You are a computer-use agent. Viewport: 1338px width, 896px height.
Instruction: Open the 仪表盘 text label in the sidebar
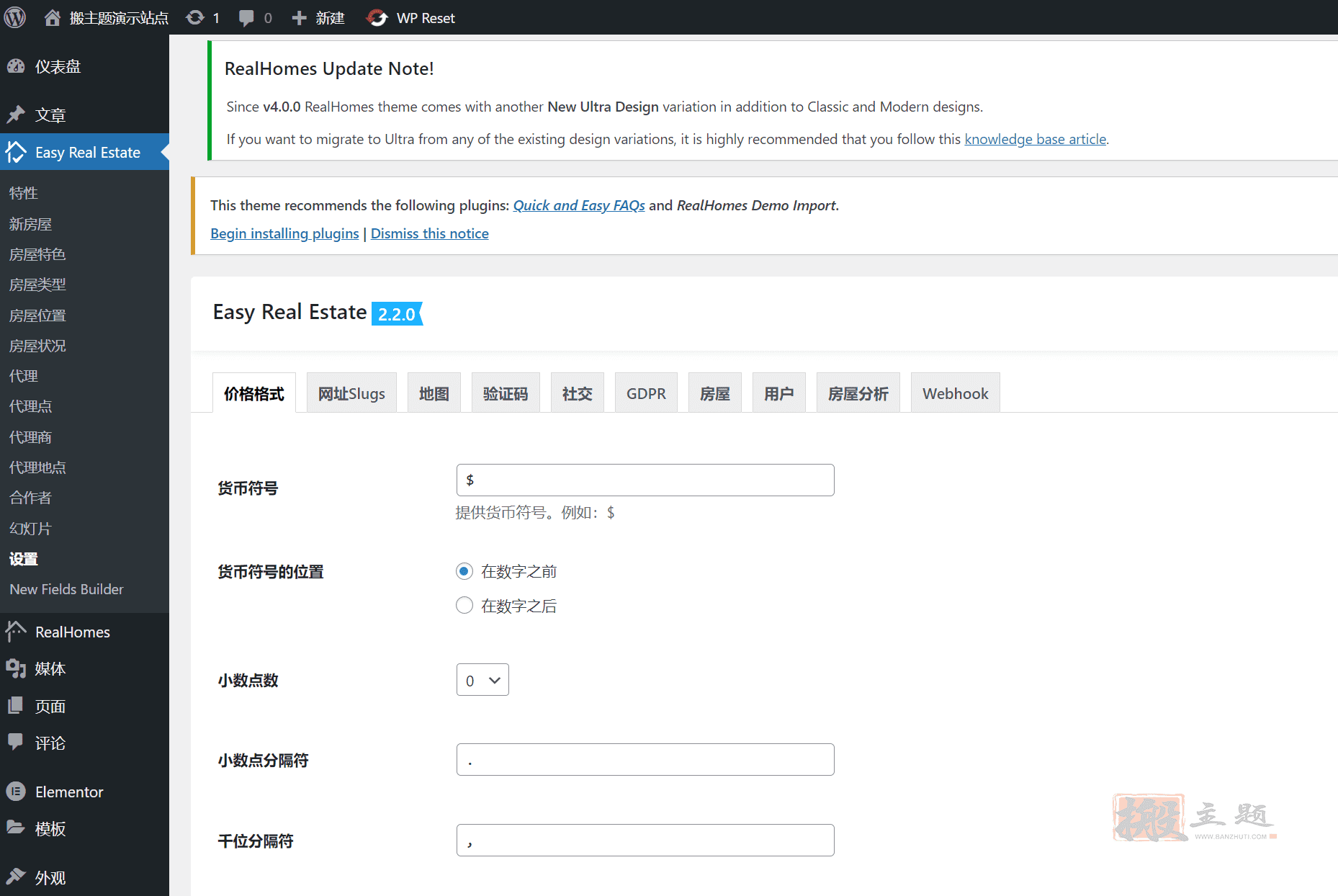coord(58,66)
